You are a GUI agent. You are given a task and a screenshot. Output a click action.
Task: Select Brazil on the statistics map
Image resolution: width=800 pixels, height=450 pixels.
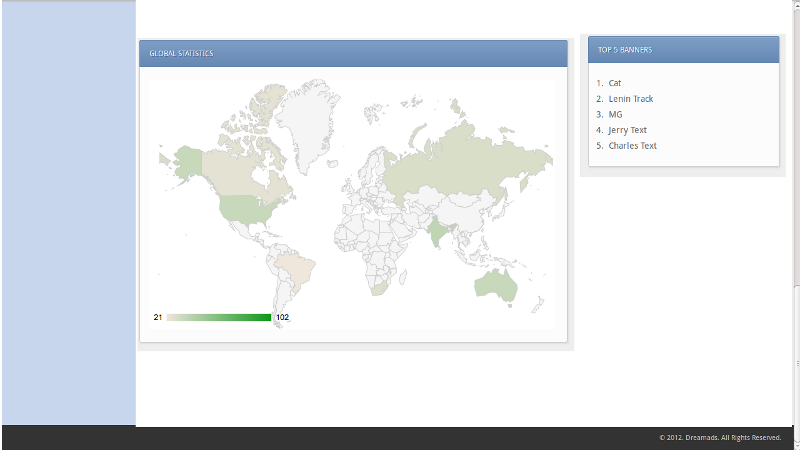pos(297,268)
